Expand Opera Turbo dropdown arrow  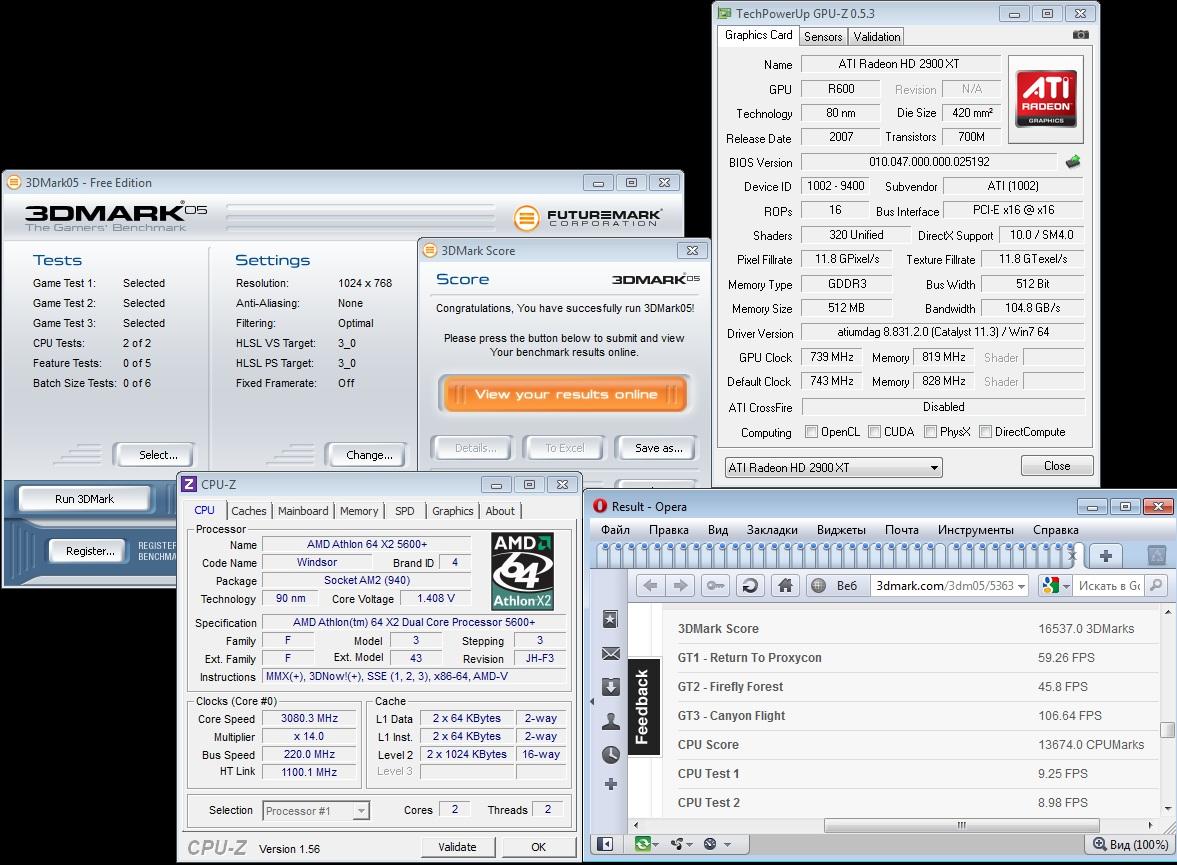point(727,845)
